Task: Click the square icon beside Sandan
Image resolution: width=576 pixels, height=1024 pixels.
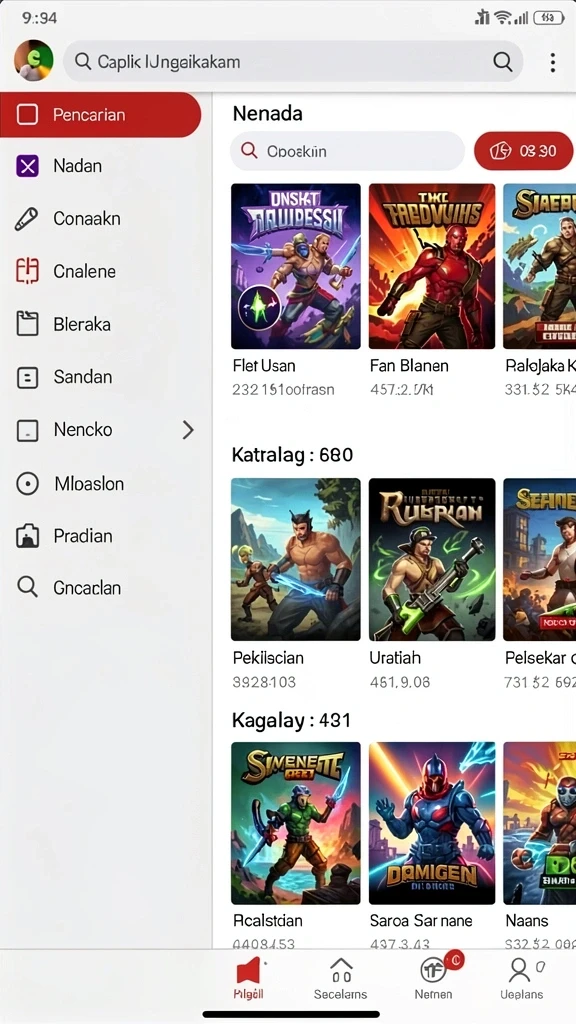Action: pos(27,377)
